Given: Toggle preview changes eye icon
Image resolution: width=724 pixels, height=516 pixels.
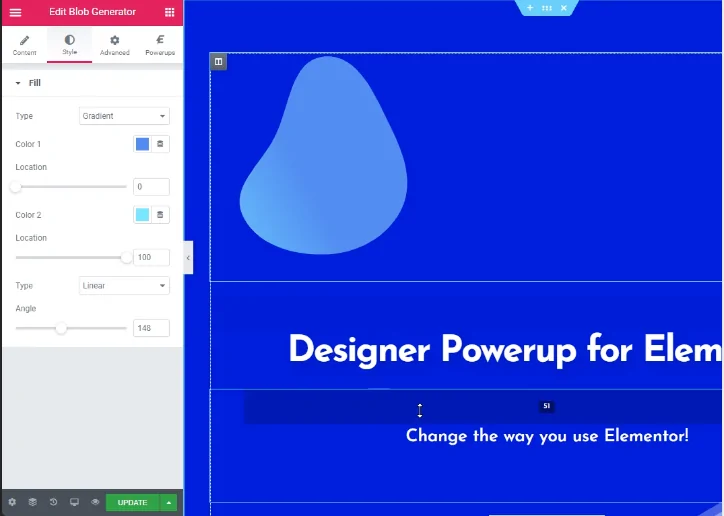Looking at the screenshot, I should coord(95,502).
